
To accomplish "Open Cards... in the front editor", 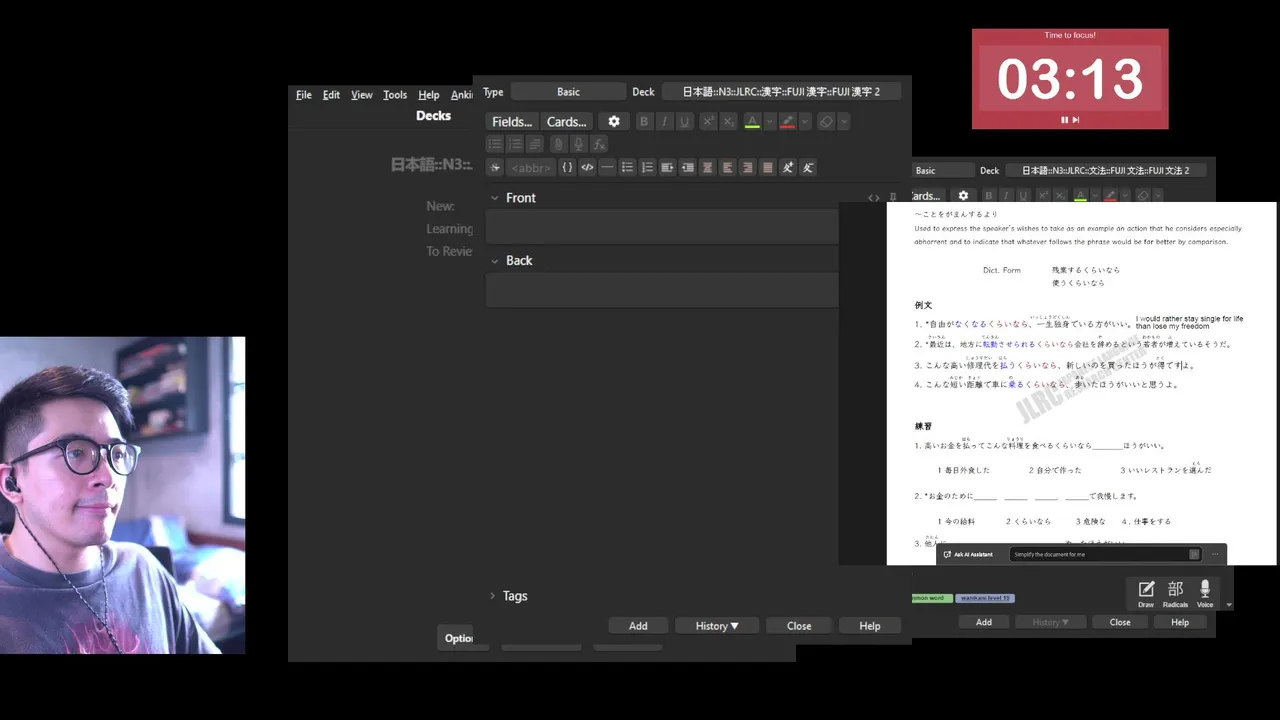I will [x=567, y=121].
